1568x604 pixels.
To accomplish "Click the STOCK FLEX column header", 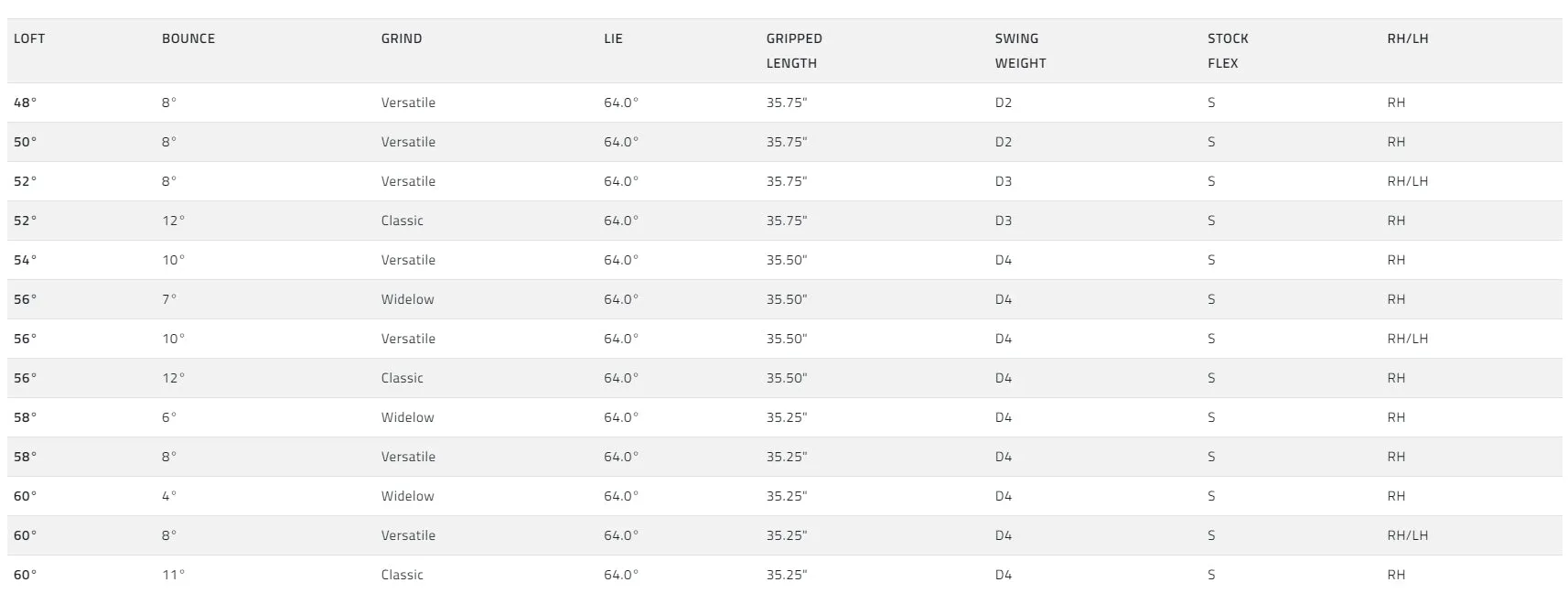I will 1228,50.
